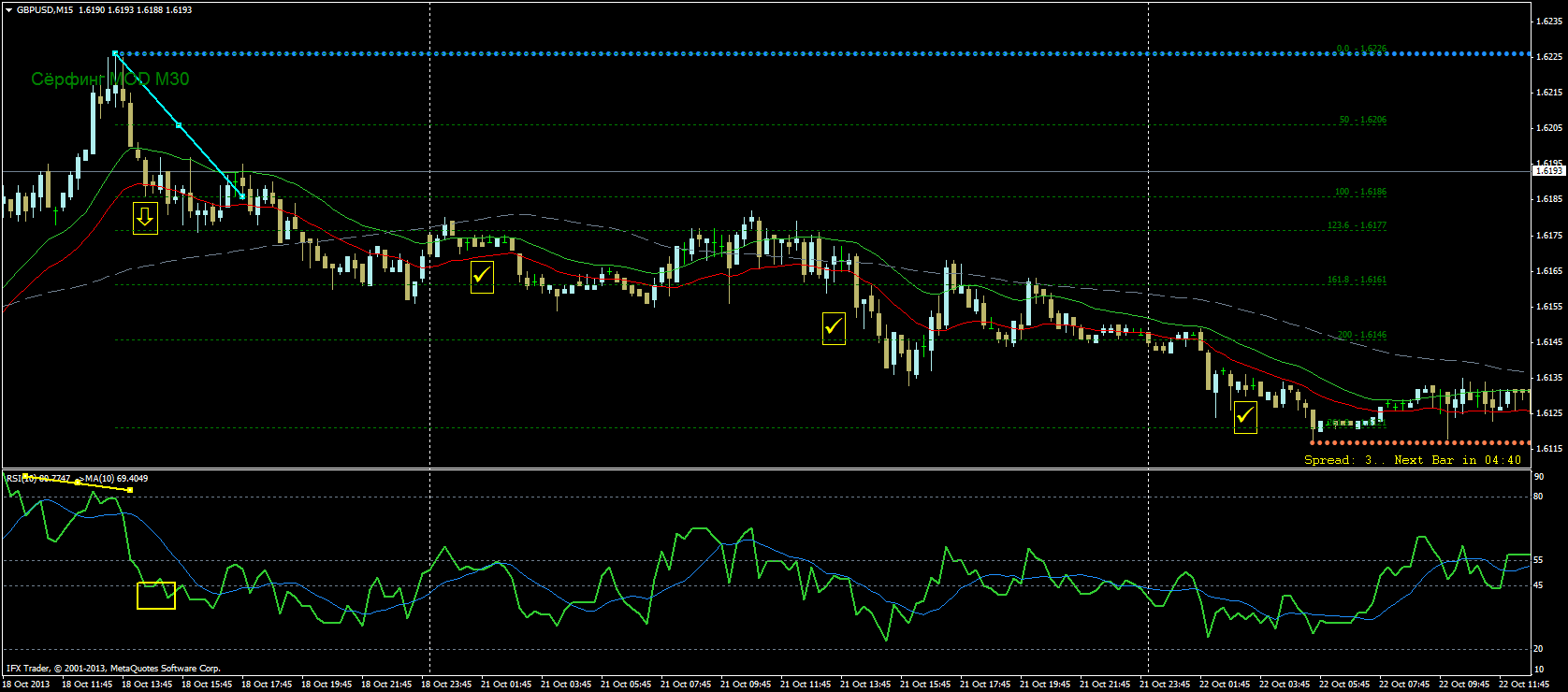
Task: Click the '18 Oct 23:45' time axis label
Action: coord(446,685)
